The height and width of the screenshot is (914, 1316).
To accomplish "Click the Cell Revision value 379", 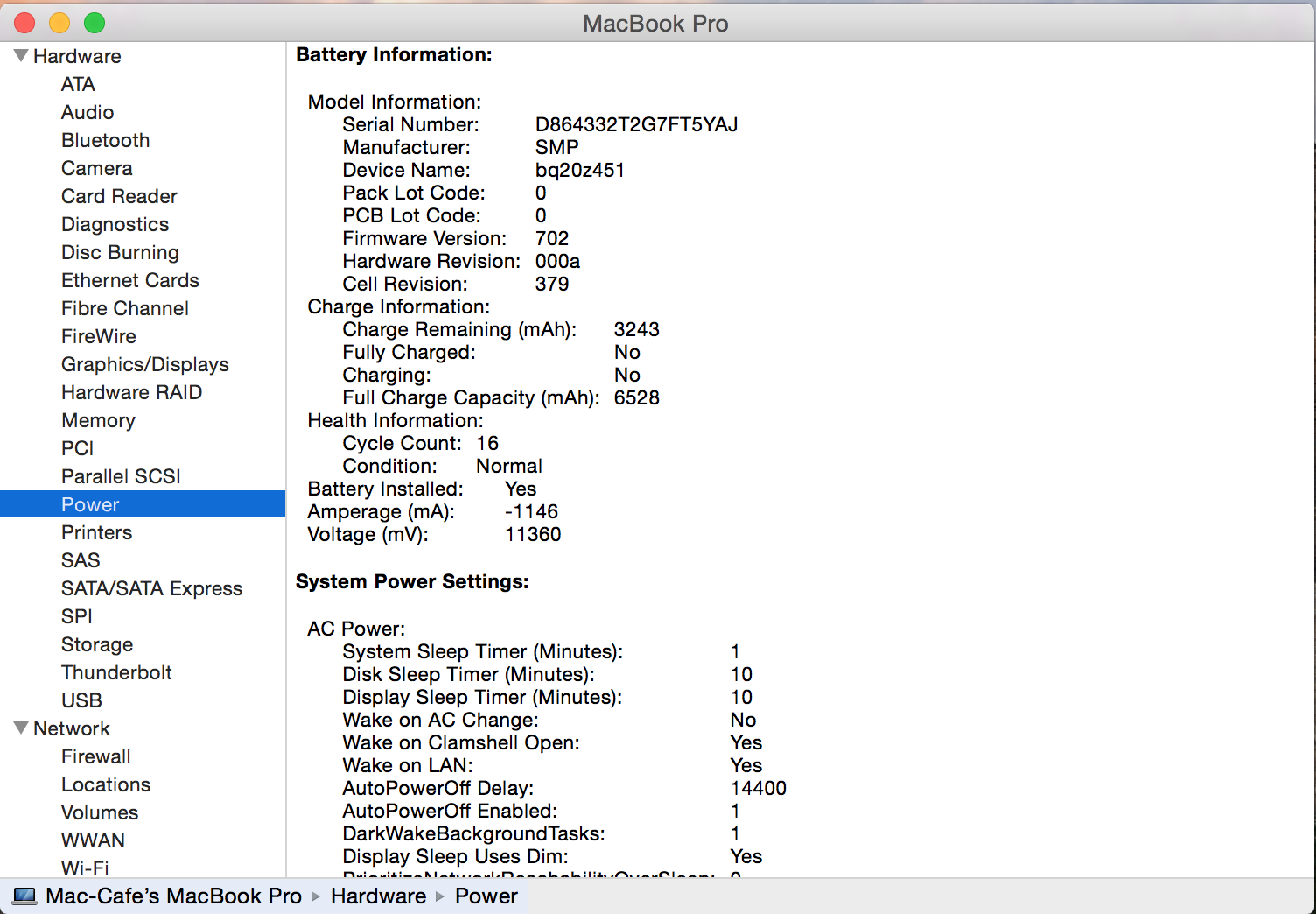I will [x=552, y=284].
